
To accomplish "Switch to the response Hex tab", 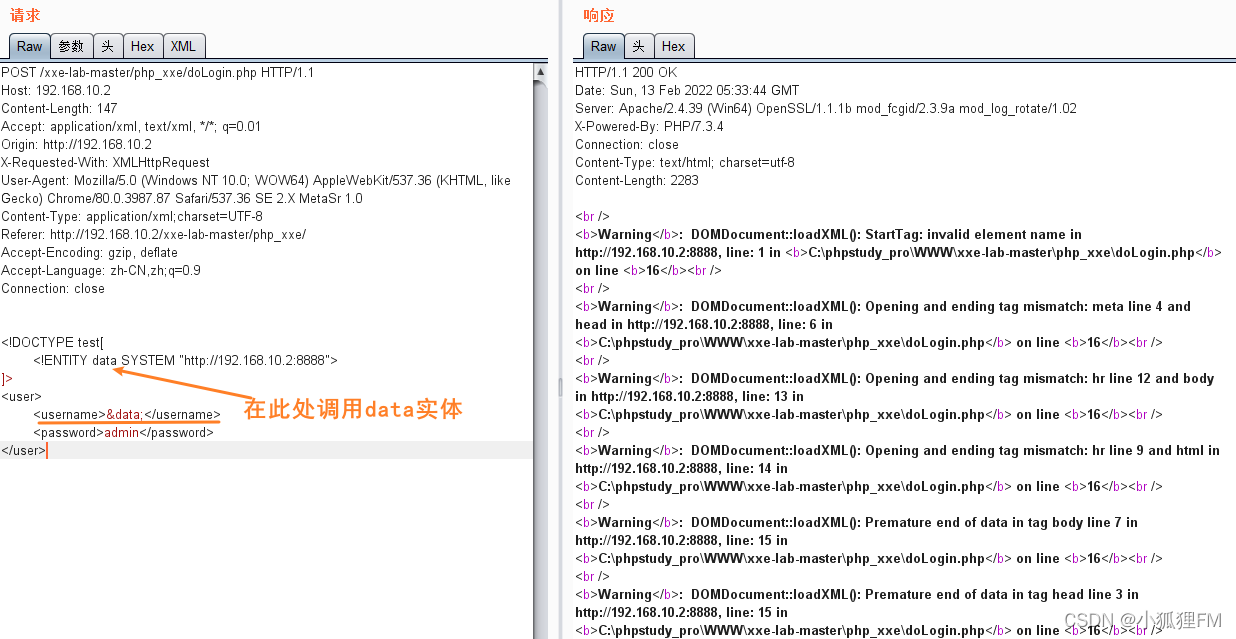I will [x=674, y=46].
